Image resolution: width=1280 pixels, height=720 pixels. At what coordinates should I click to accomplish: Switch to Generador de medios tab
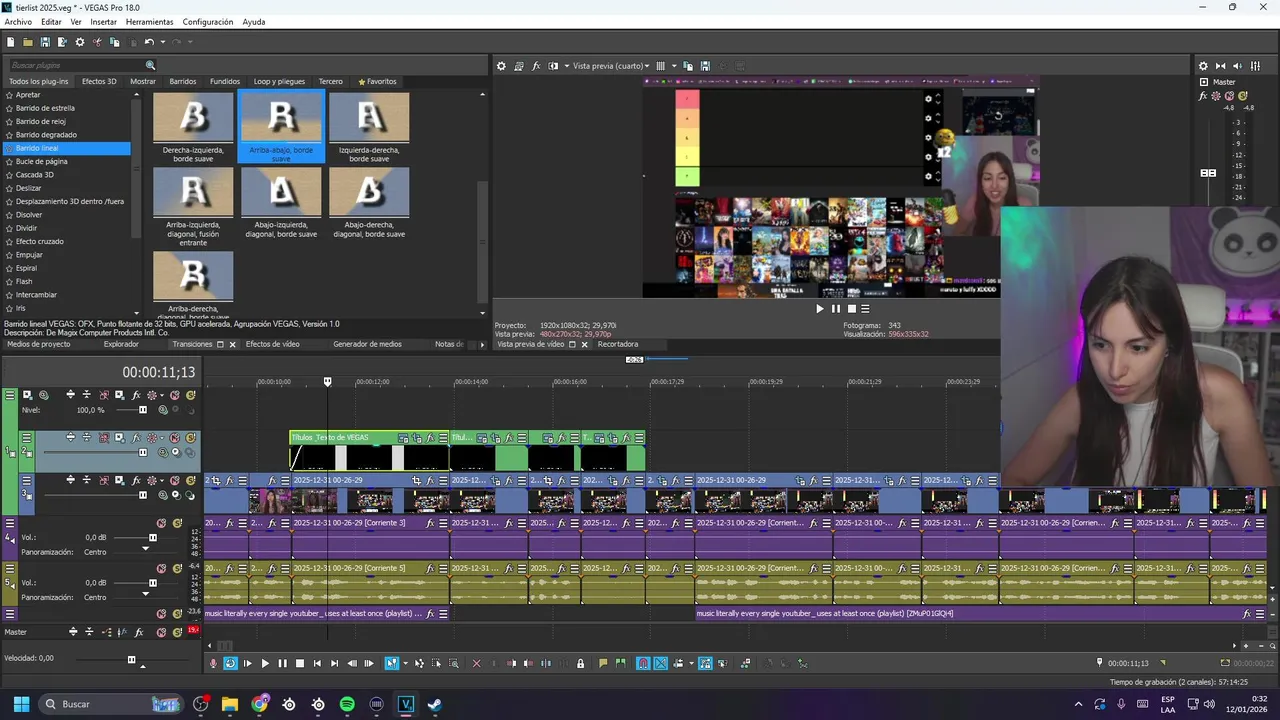pyautogui.click(x=367, y=344)
